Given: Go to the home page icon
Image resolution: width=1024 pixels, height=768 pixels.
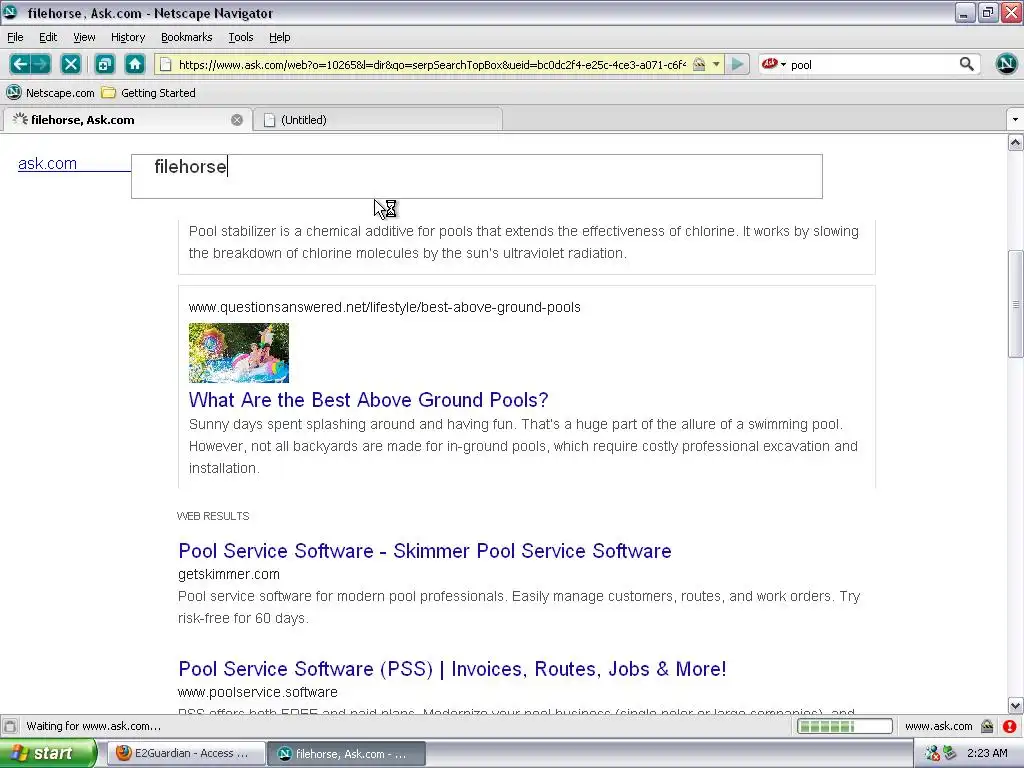Looking at the screenshot, I should (135, 64).
